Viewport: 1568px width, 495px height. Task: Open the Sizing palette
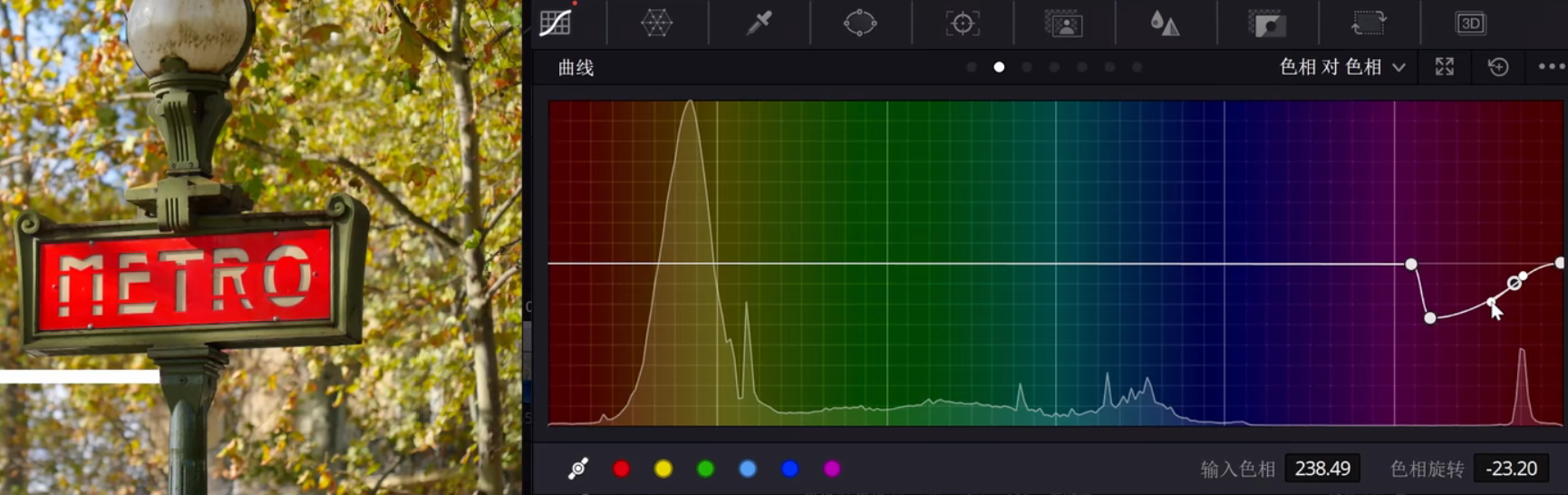point(1369,23)
